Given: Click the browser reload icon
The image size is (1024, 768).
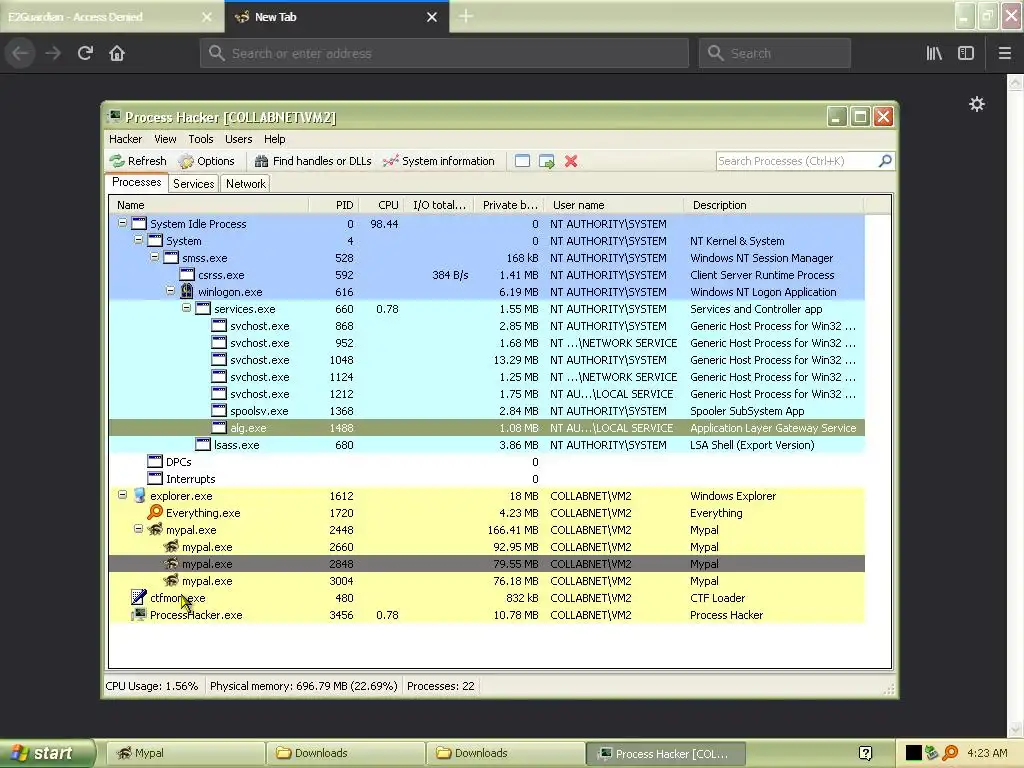Looking at the screenshot, I should pos(85,53).
